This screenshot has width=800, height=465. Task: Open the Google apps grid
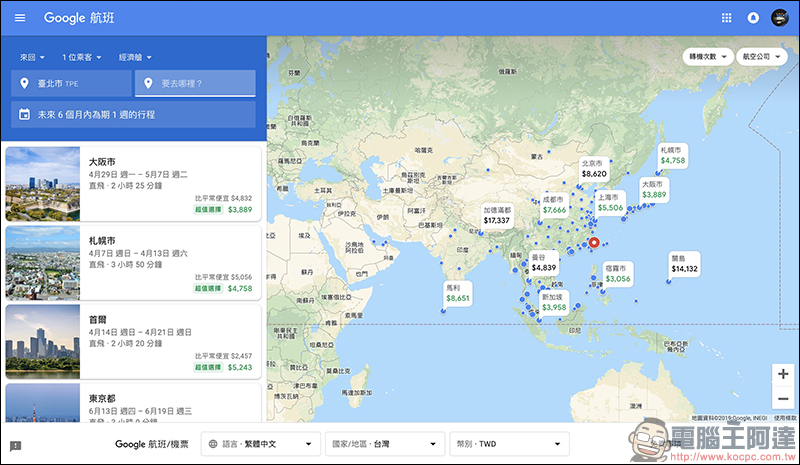[727, 18]
